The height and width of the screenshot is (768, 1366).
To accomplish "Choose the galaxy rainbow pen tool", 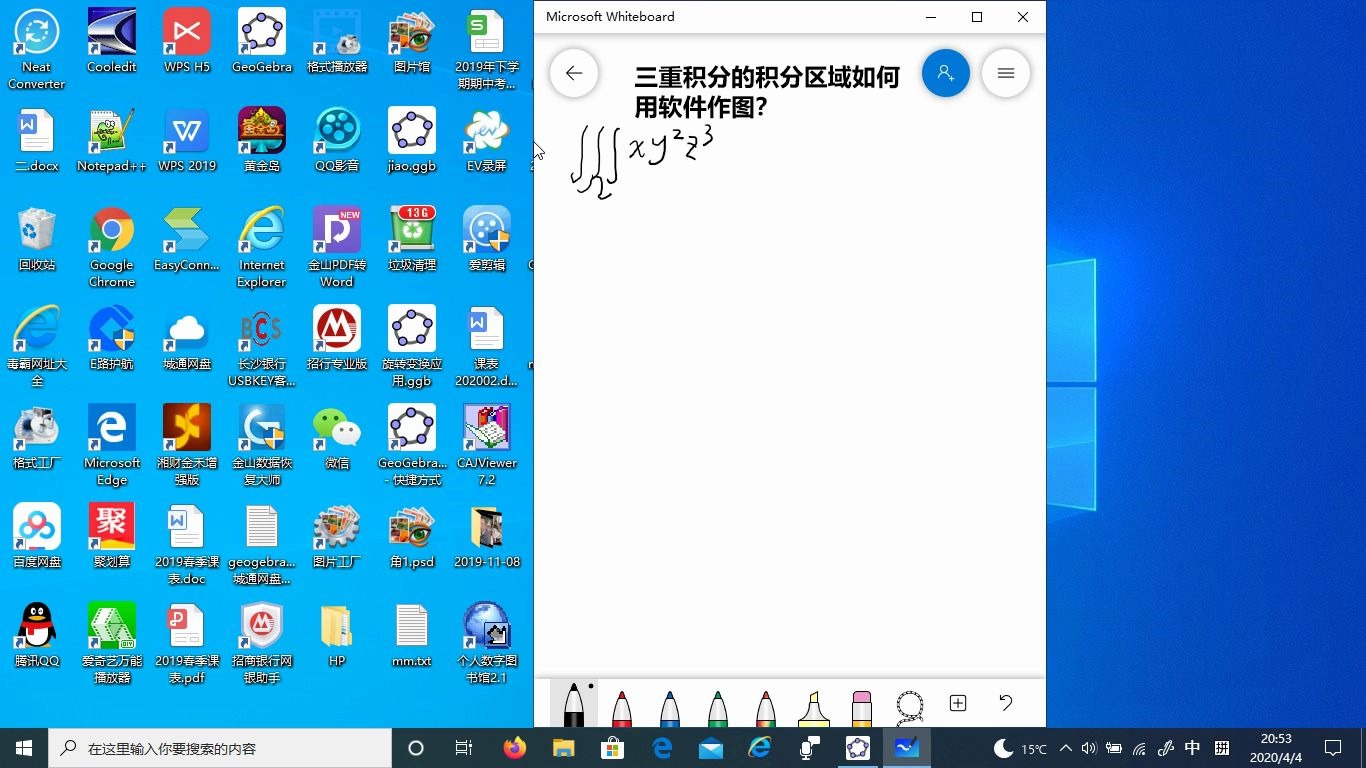I will (765, 707).
